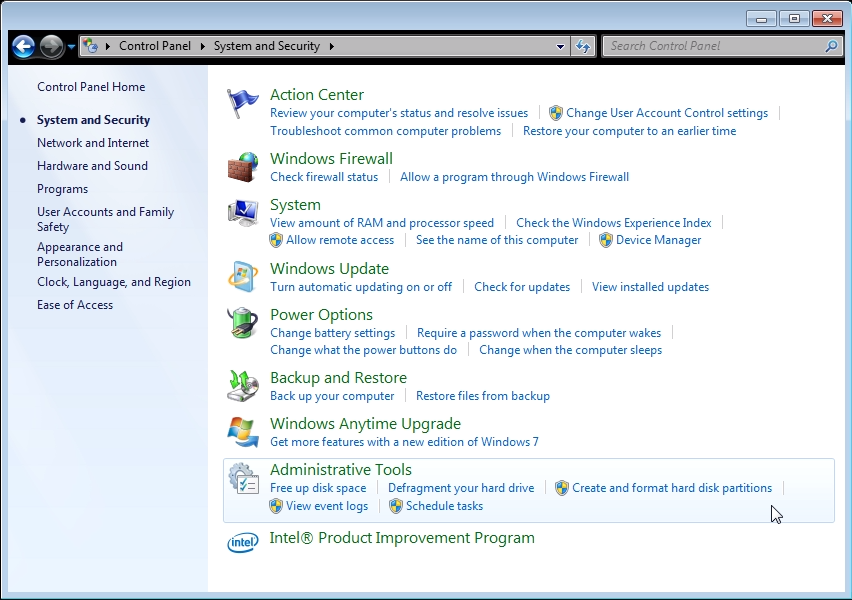
Task: Open Defragment your hard drive link
Action: coord(461,488)
